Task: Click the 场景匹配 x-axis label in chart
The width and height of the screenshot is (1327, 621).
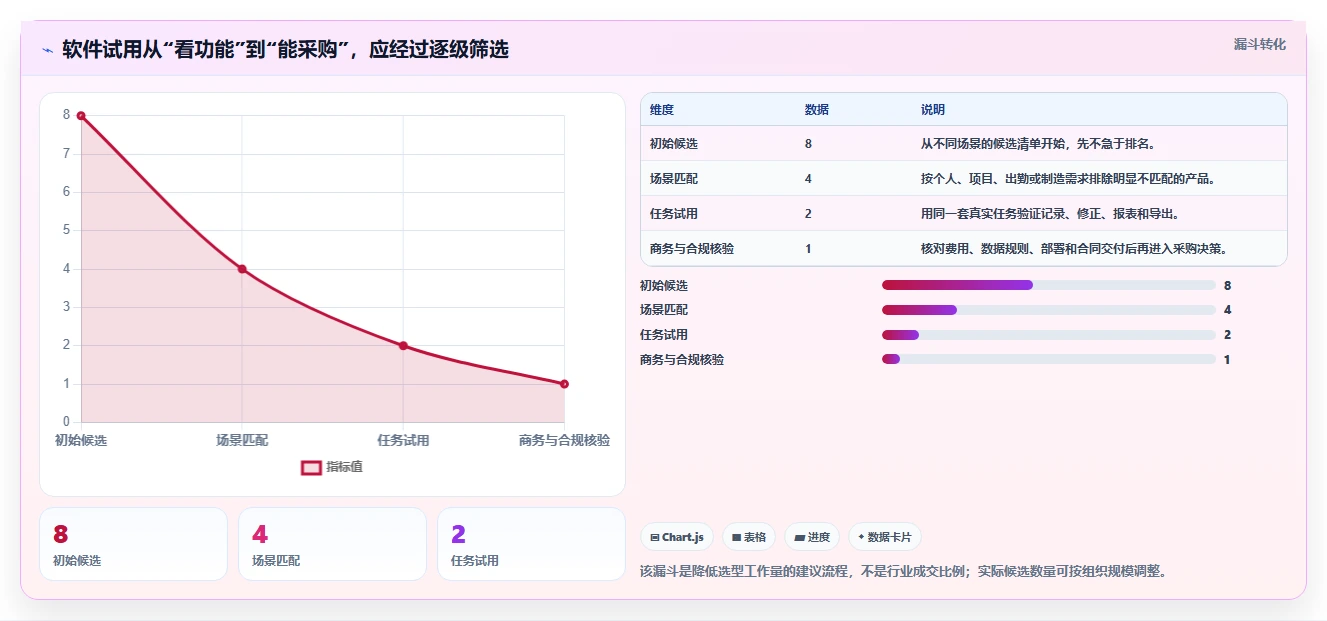Action: tap(242, 440)
